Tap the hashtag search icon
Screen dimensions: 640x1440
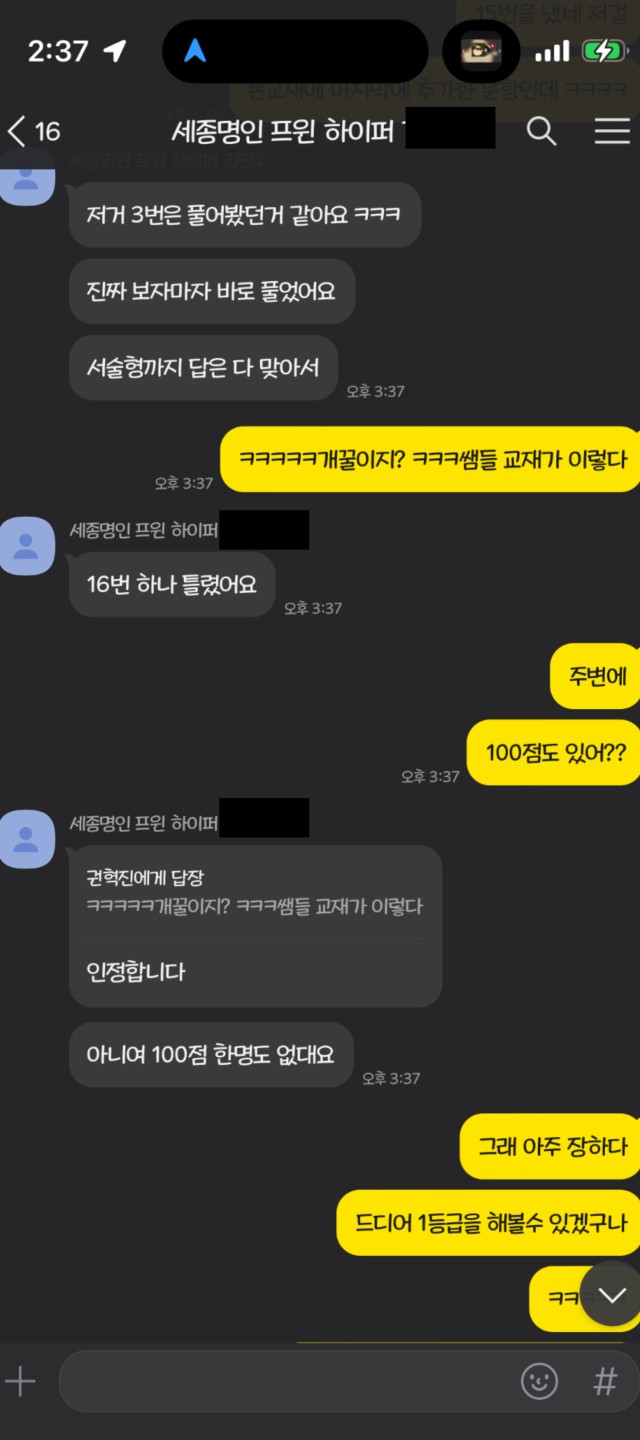click(605, 1382)
